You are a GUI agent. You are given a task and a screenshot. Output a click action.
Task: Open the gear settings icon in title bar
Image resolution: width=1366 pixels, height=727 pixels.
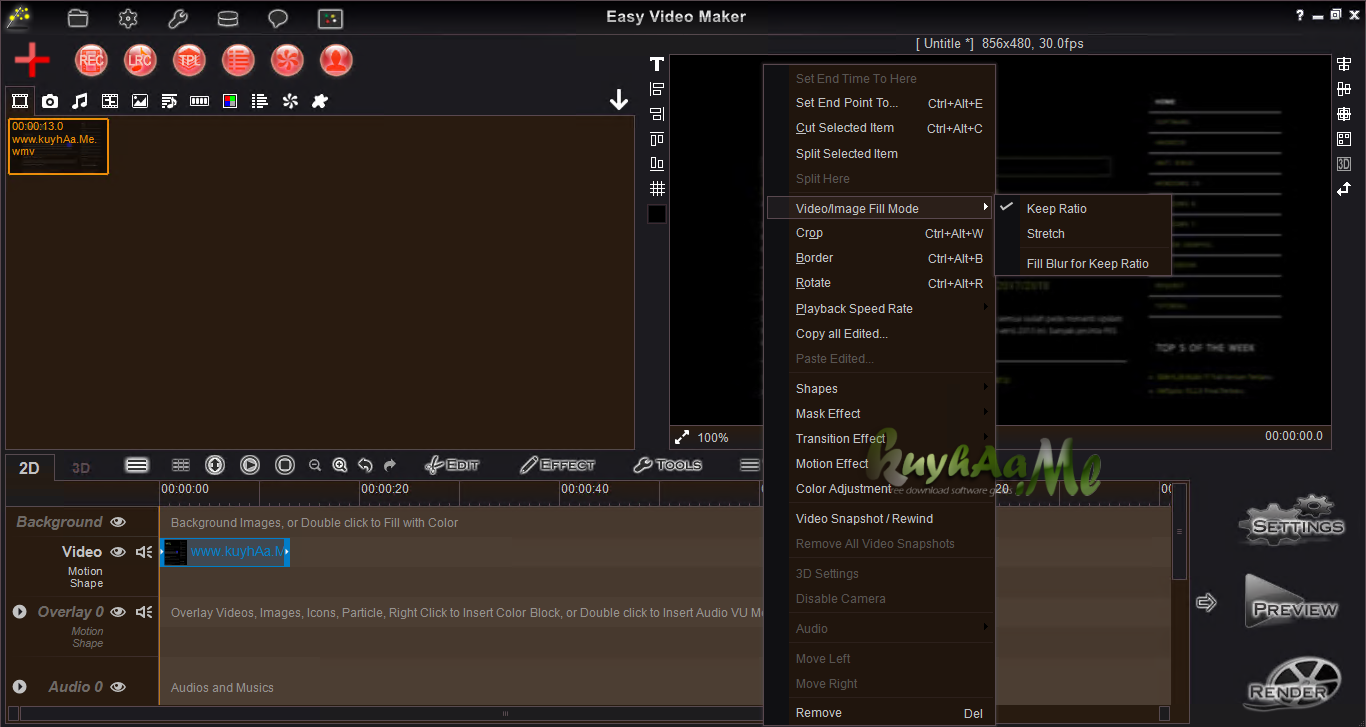128,18
